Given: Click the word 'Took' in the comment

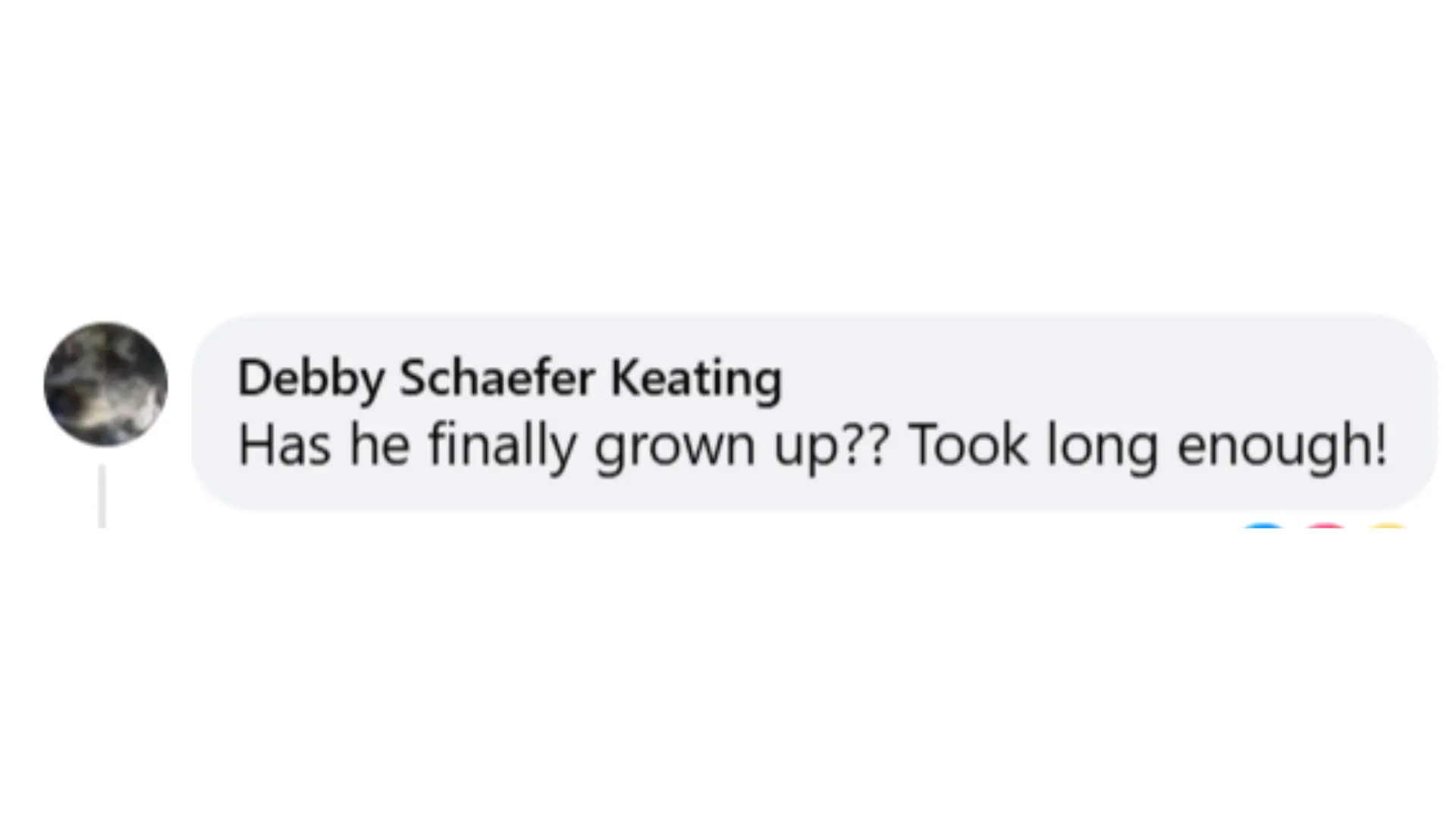Looking at the screenshot, I should [x=968, y=445].
